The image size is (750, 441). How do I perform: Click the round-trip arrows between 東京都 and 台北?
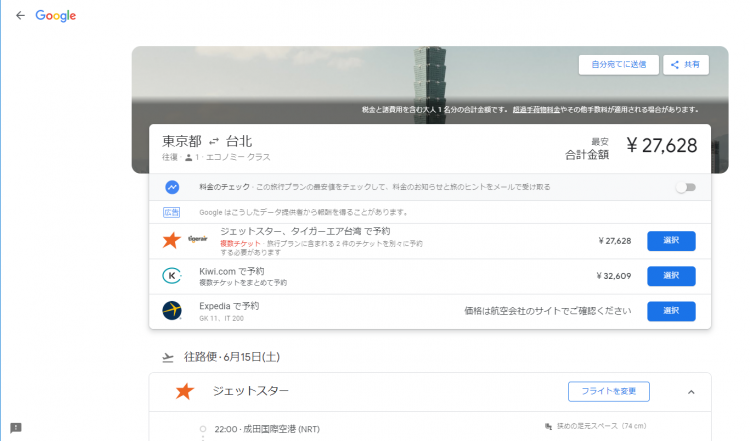[x=214, y=141]
